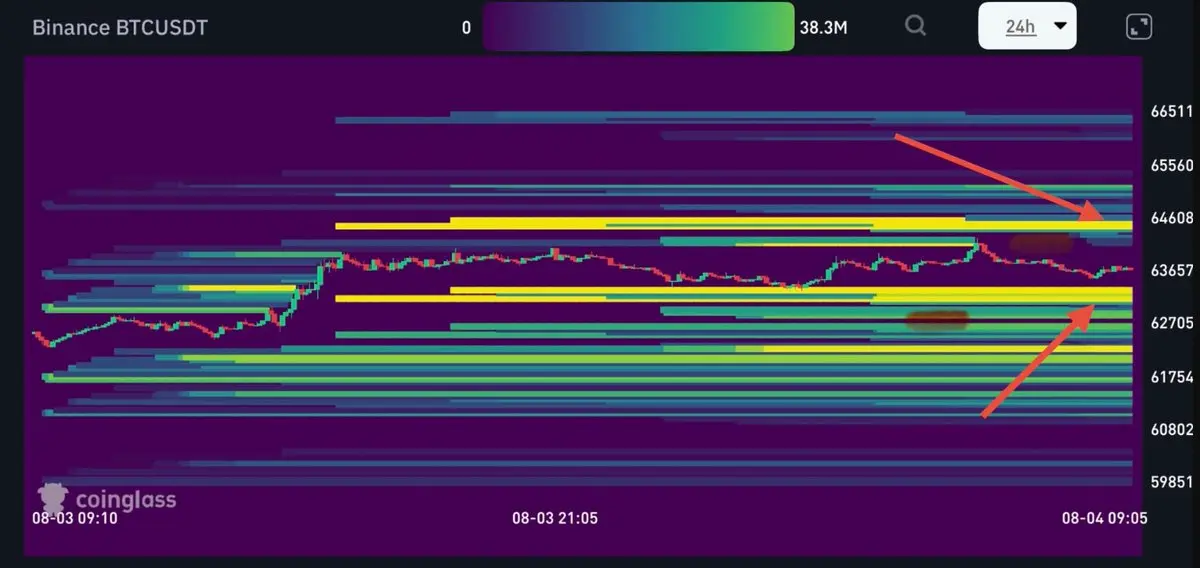Click the 38.3M scale maximum label
Screen dimensions: 1200x568
[823, 28]
